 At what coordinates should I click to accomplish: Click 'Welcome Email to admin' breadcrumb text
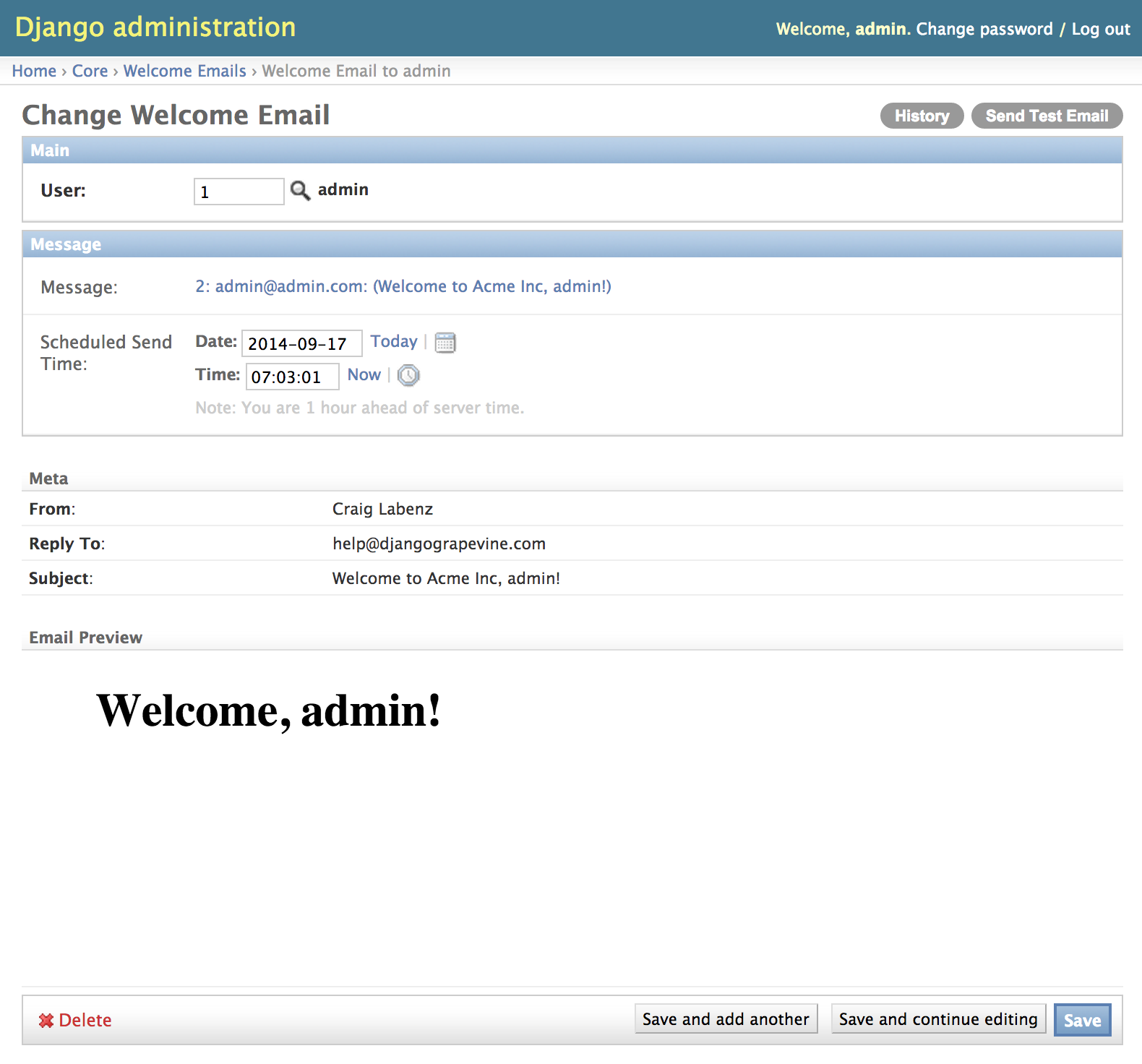[356, 71]
